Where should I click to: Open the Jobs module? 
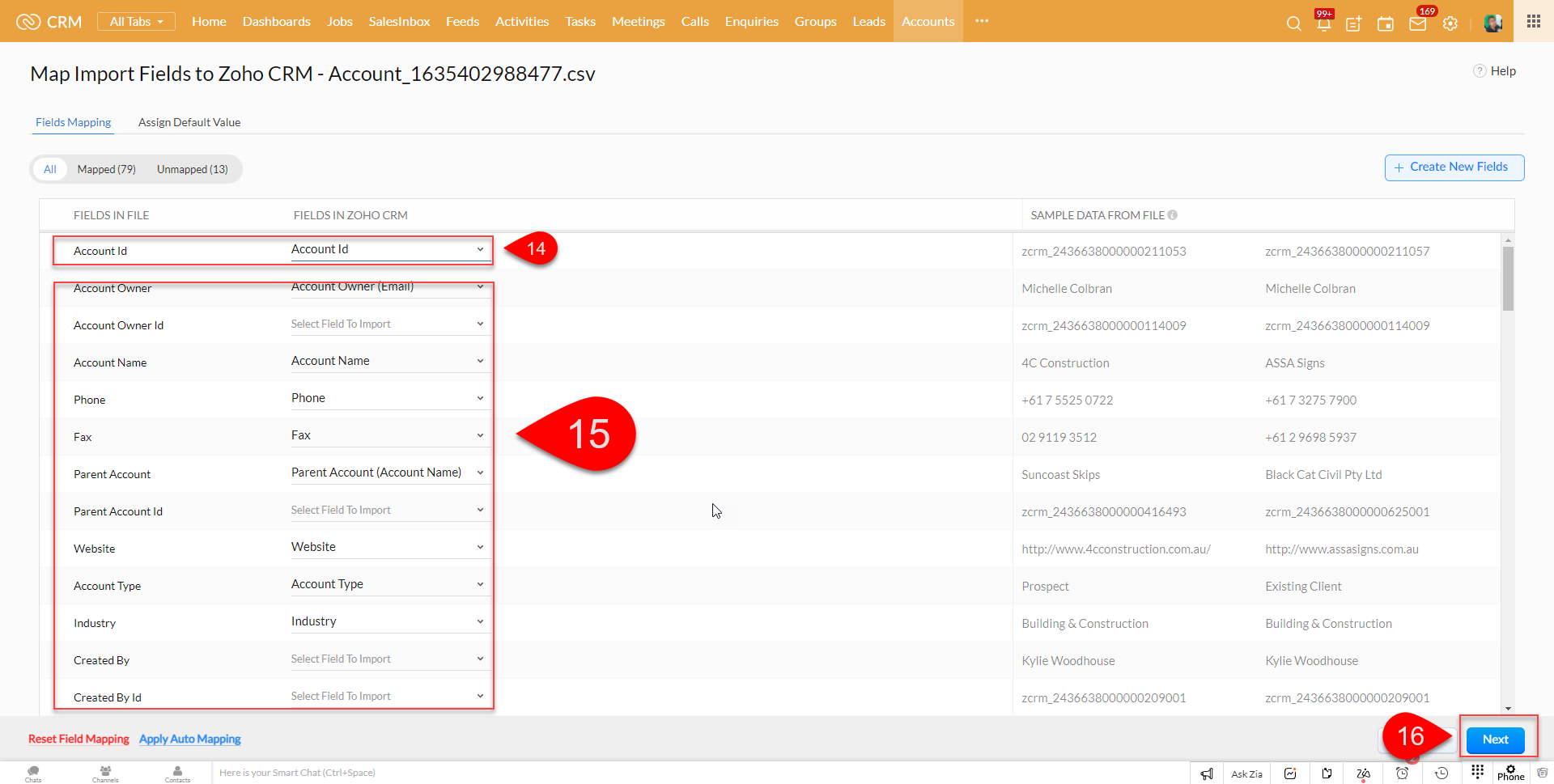click(x=340, y=22)
